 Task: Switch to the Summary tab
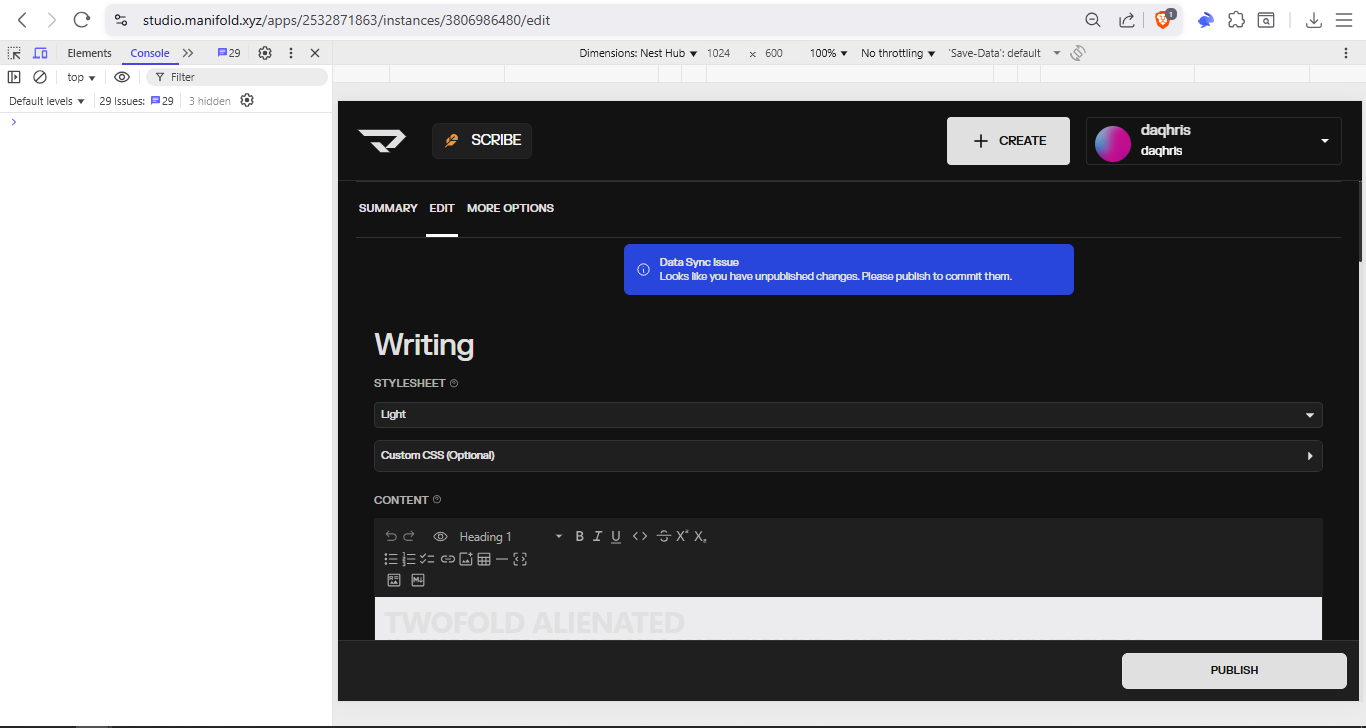coord(388,208)
